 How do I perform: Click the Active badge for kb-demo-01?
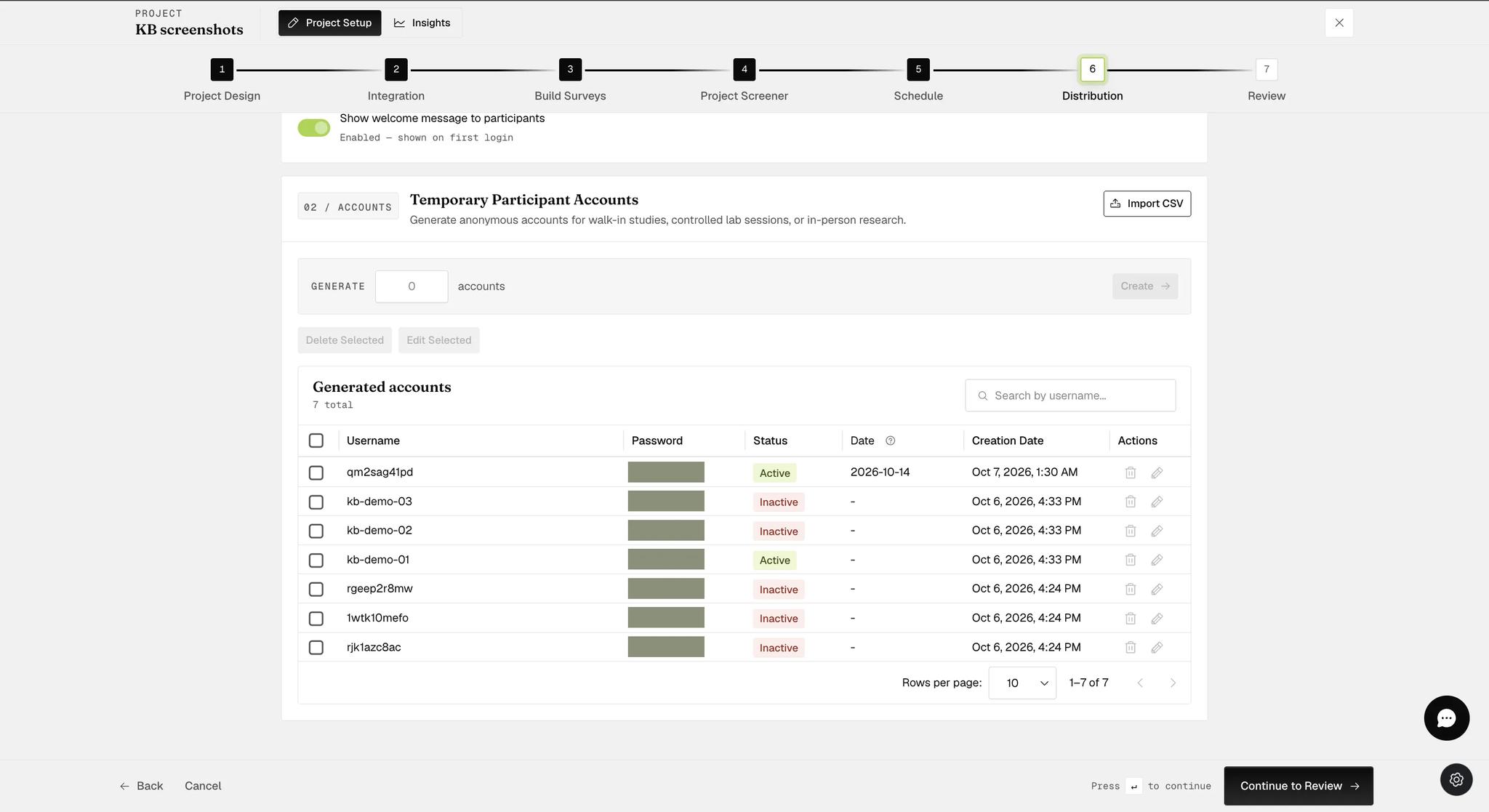click(774, 560)
